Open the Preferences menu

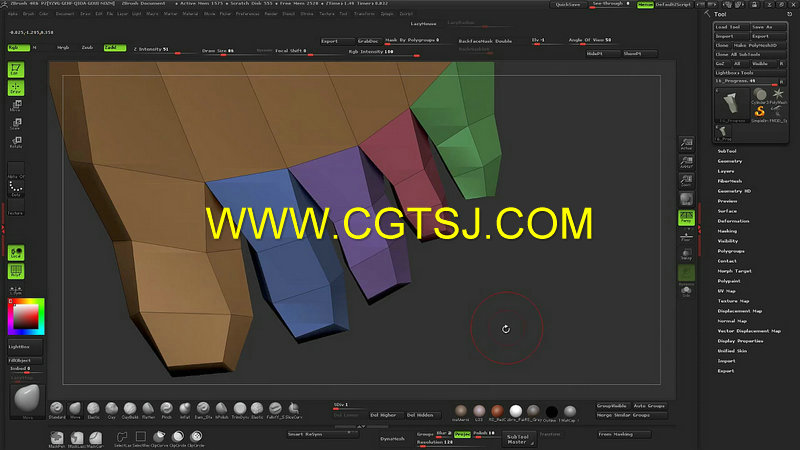point(247,14)
